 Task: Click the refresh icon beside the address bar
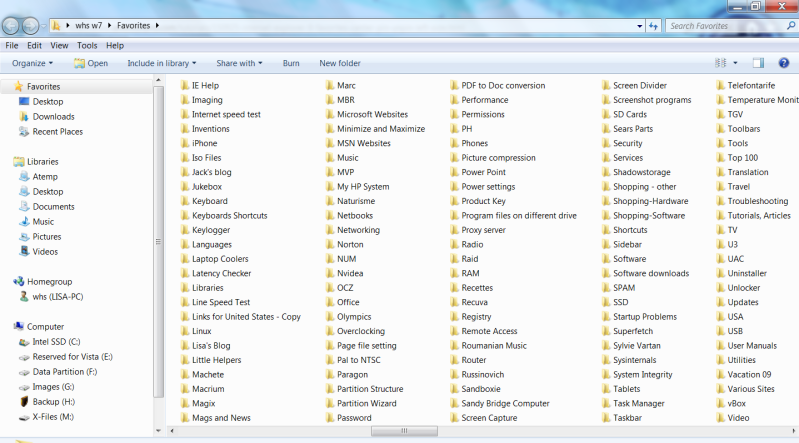click(653, 26)
